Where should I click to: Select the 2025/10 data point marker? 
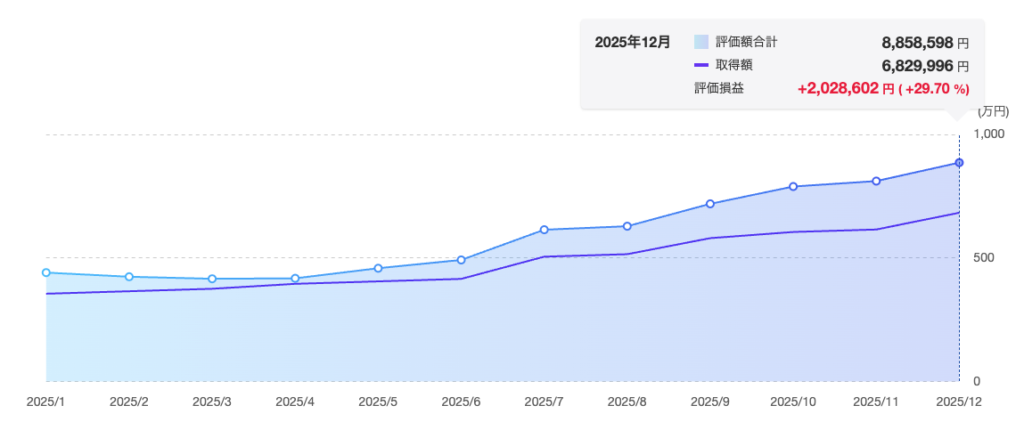point(793,186)
